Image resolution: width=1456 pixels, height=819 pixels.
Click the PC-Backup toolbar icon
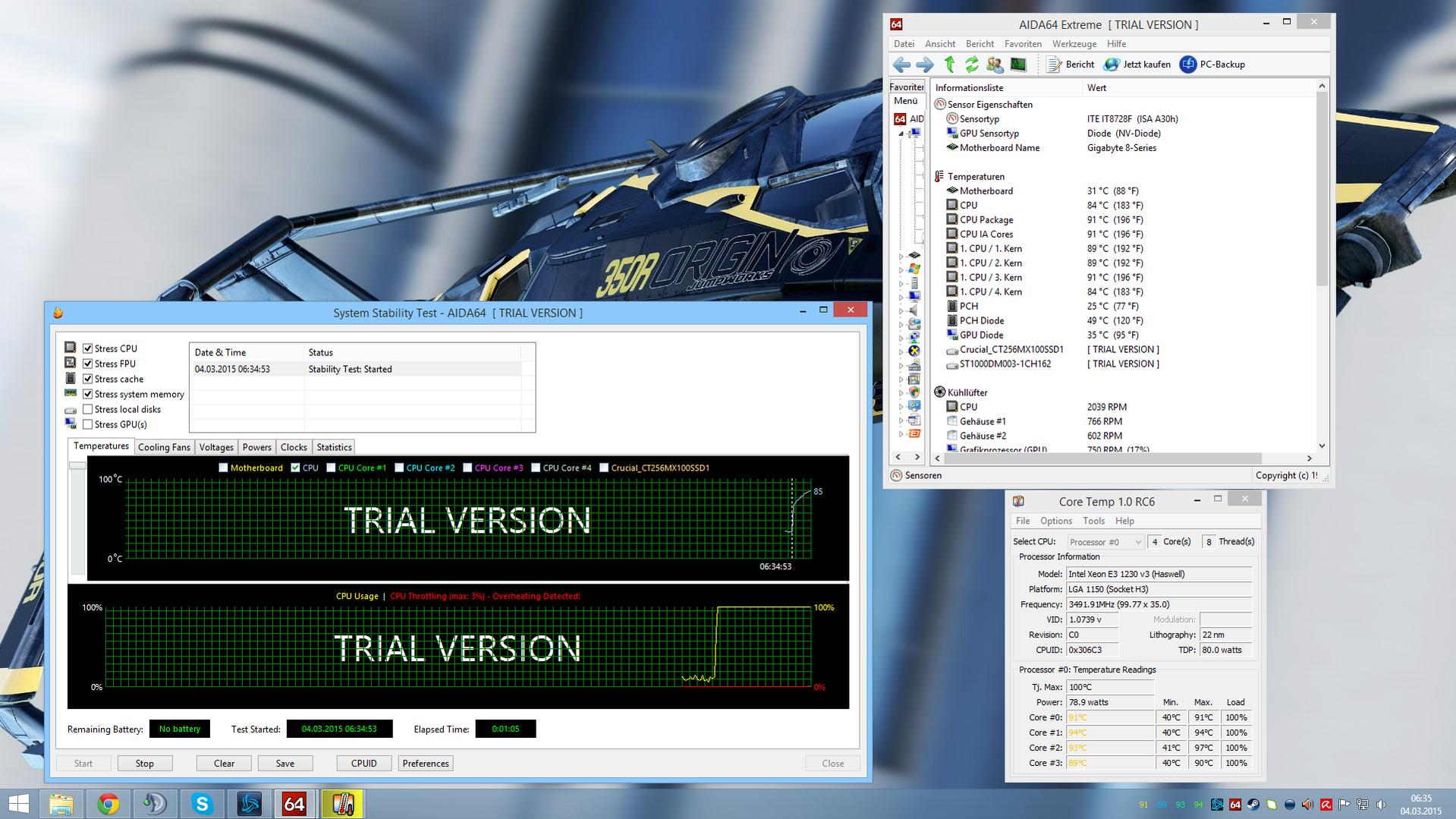pos(1188,65)
